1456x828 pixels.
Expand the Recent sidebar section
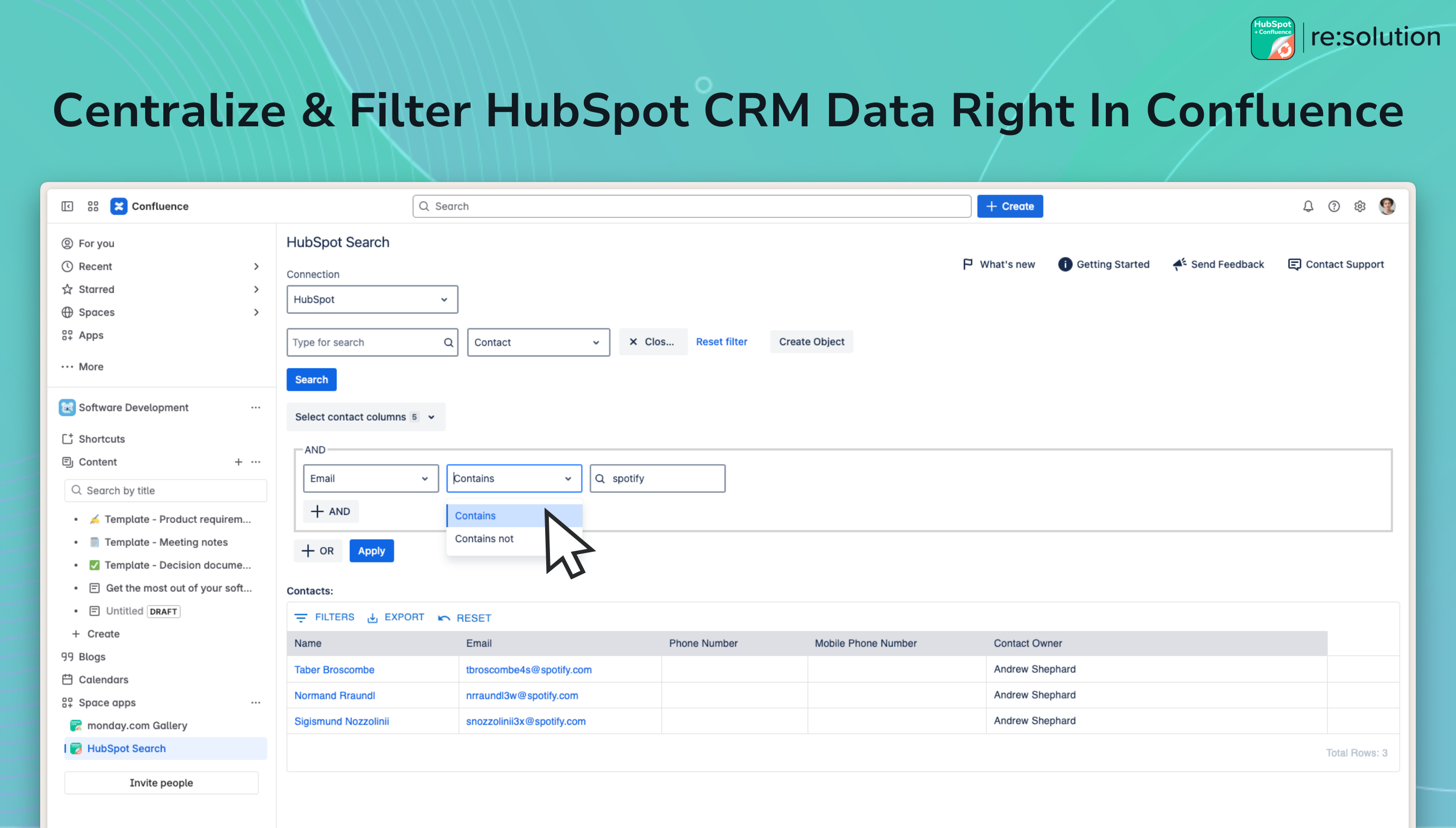tap(256, 266)
